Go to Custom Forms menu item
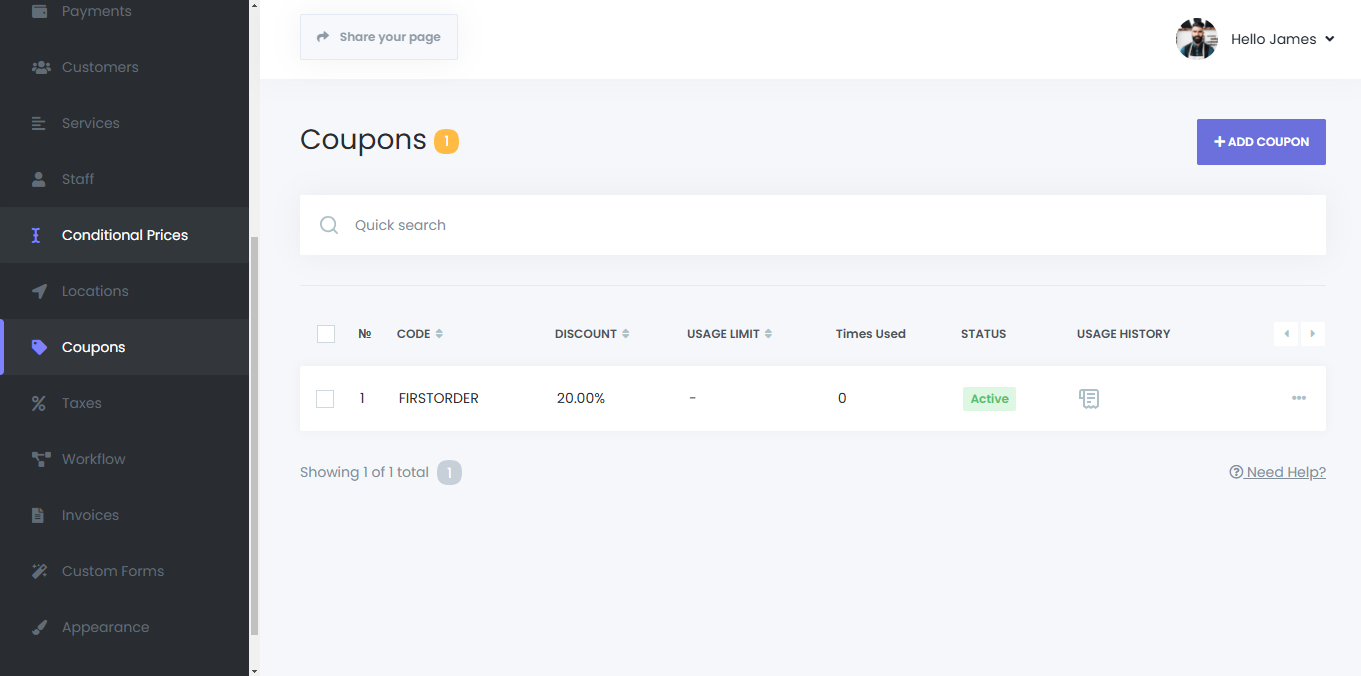This screenshot has height=676, width=1361. [x=112, y=571]
